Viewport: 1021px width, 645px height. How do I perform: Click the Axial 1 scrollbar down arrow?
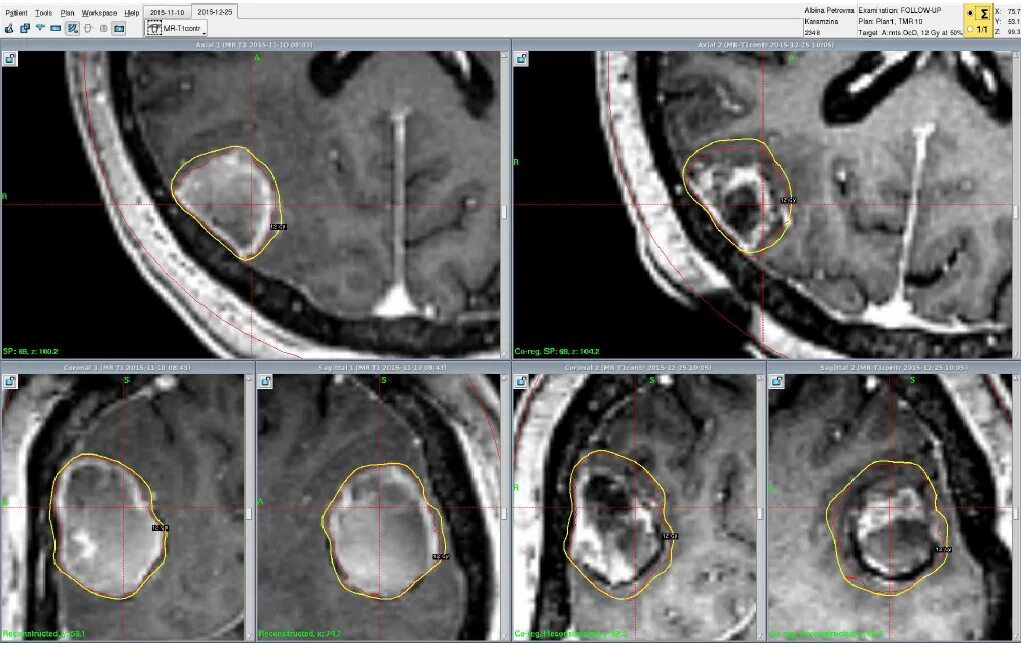505,354
